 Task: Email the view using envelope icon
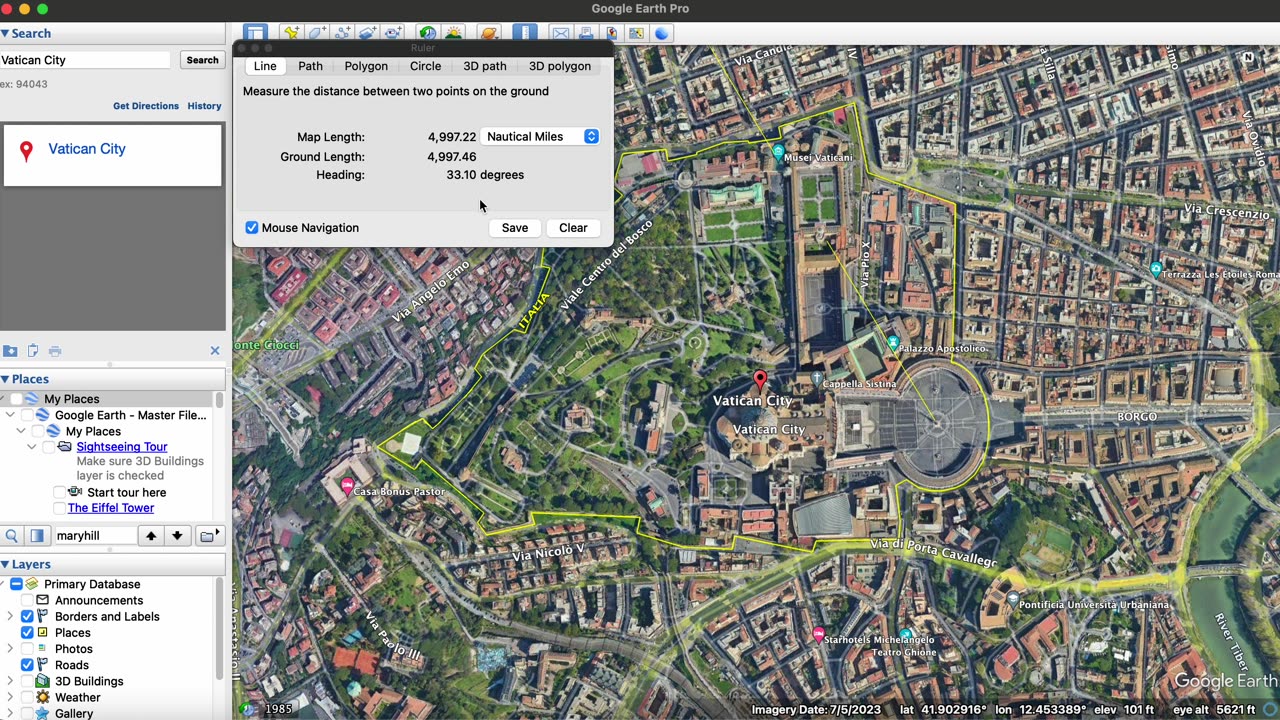pyautogui.click(x=561, y=33)
